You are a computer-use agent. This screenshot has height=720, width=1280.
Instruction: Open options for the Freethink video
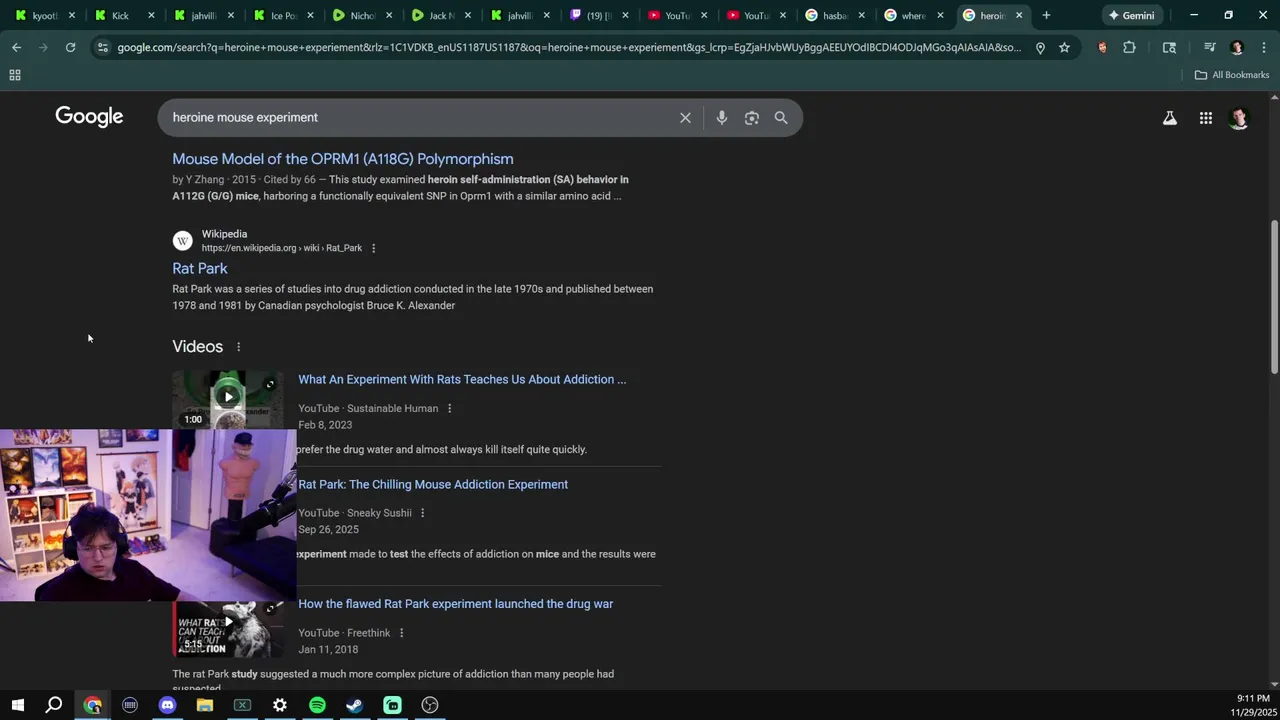(x=401, y=633)
